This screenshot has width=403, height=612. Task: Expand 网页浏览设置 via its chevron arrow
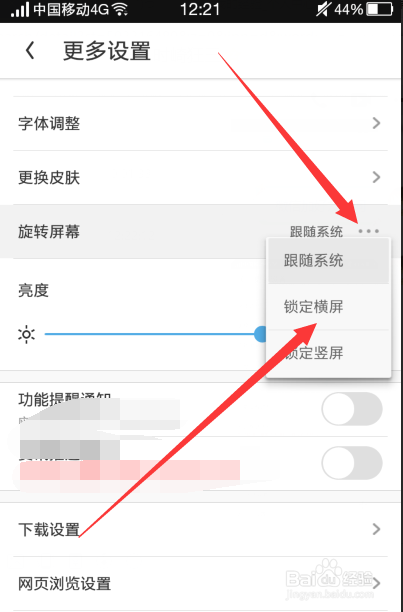click(x=377, y=584)
